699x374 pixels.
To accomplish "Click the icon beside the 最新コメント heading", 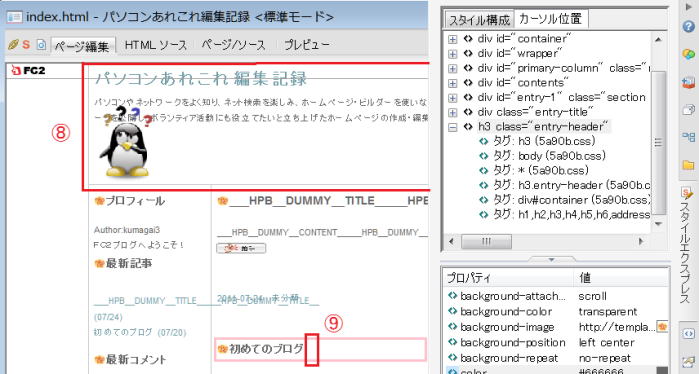I will (99, 359).
